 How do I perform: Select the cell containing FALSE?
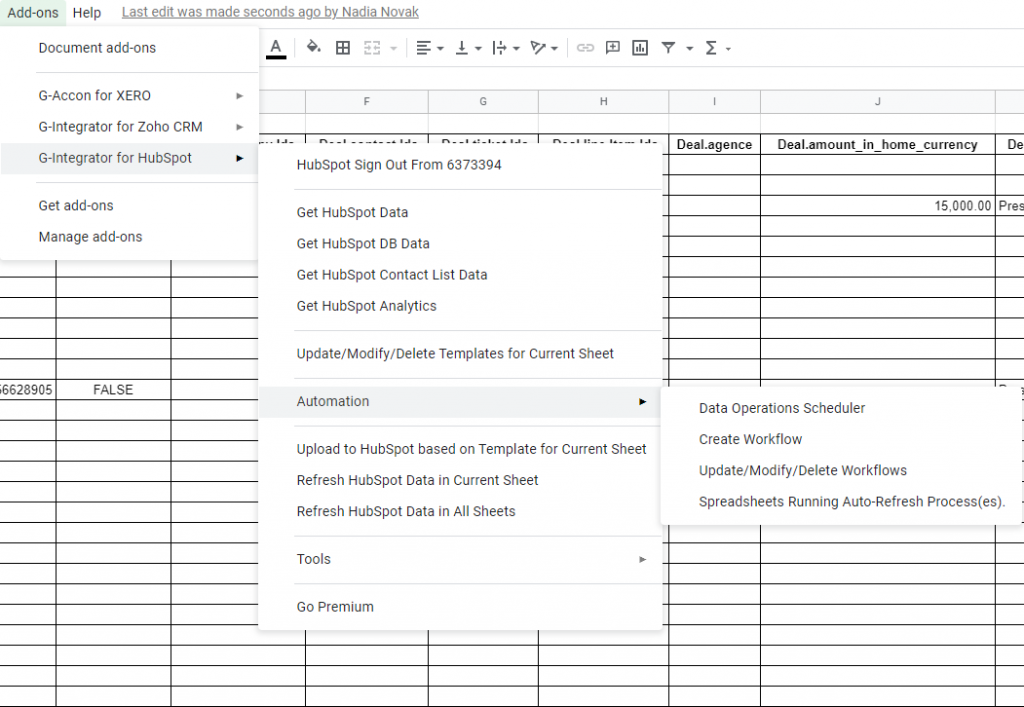point(113,390)
